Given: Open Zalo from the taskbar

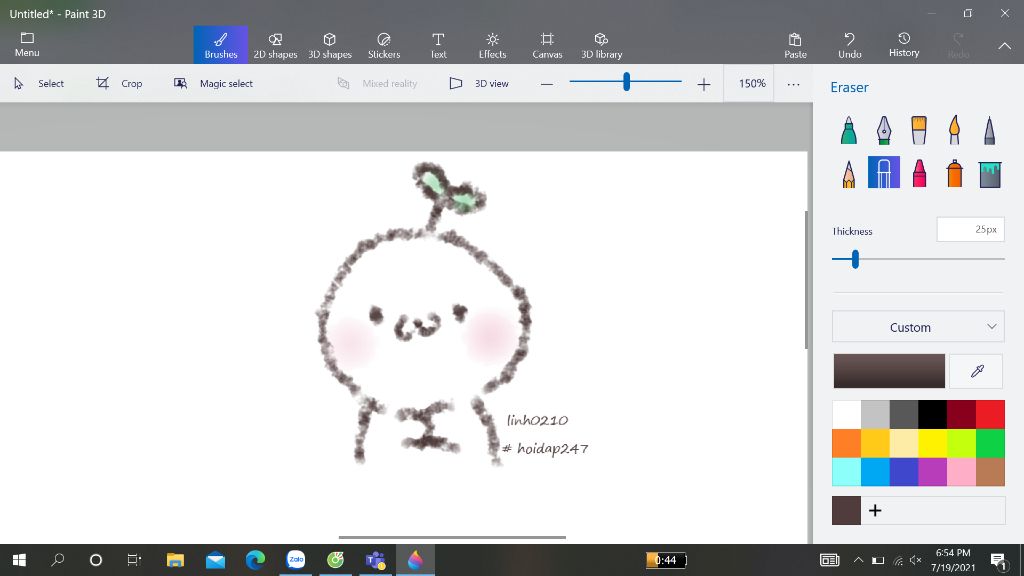Looking at the screenshot, I should pos(296,560).
